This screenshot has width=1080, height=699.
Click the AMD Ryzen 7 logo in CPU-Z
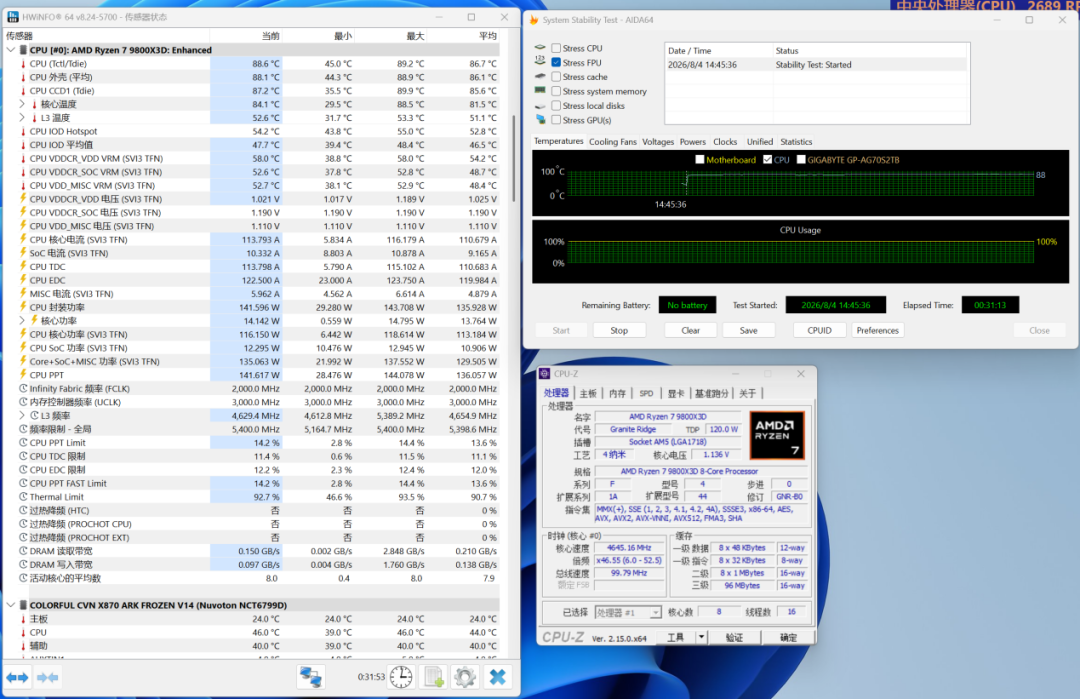[x=777, y=435]
